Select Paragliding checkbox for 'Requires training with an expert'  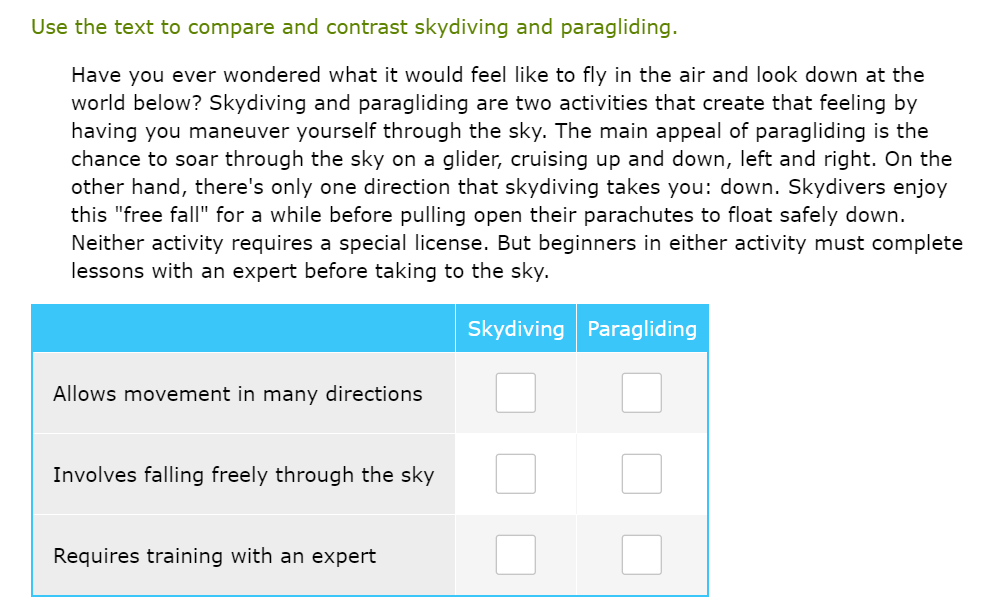[x=641, y=555]
